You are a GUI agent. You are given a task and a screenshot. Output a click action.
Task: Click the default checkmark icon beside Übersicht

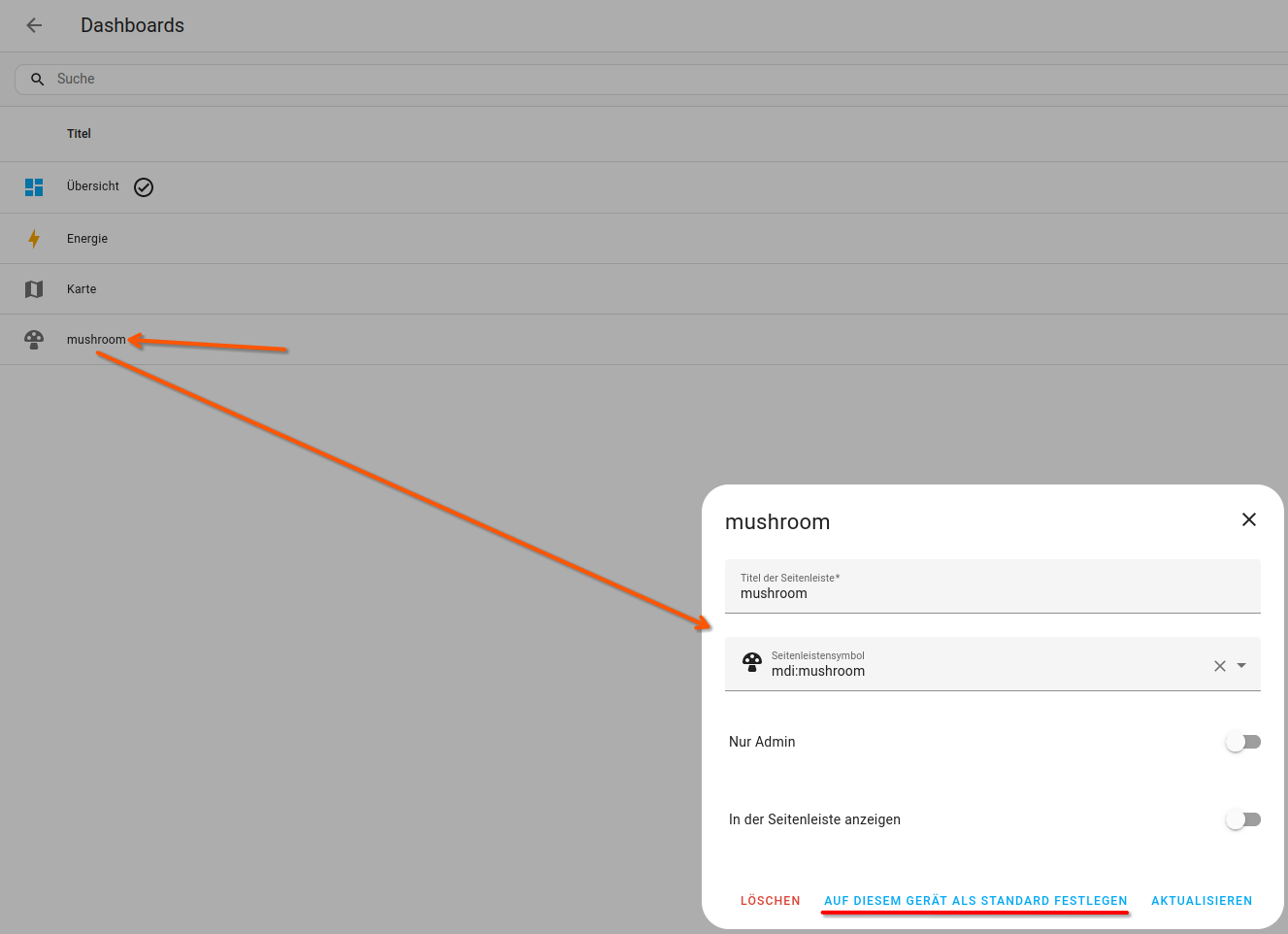(x=144, y=187)
